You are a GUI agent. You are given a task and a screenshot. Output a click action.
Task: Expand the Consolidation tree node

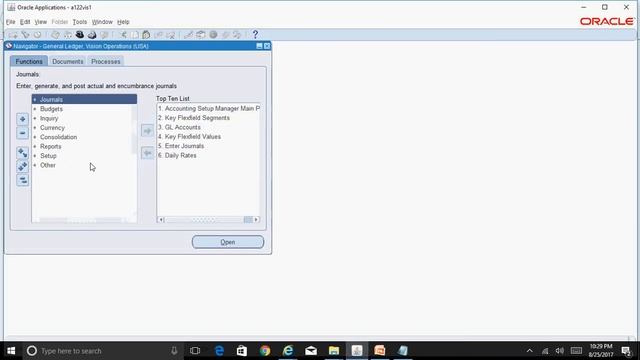pos(35,137)
